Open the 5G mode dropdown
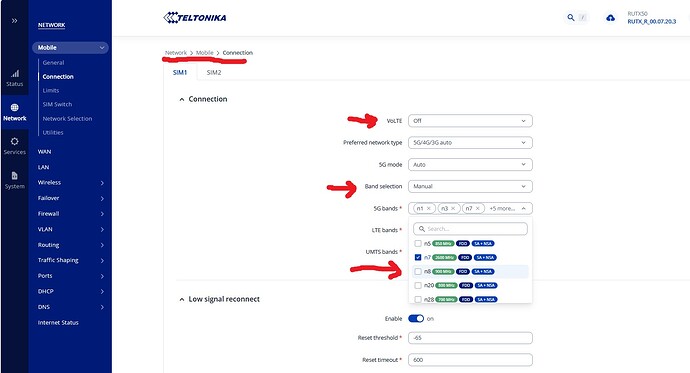This screenshot has width=690, height=373. (x=470, y=165)
